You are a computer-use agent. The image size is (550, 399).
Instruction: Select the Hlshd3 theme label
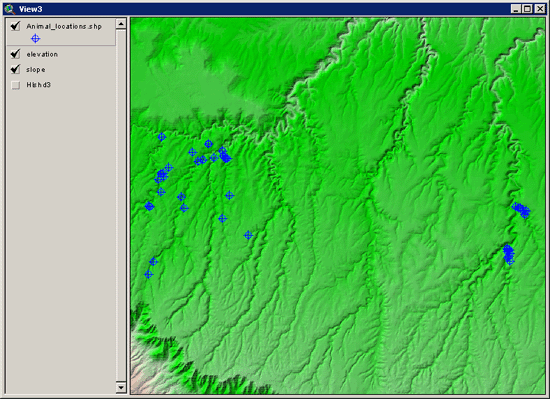tap(39, 85)
